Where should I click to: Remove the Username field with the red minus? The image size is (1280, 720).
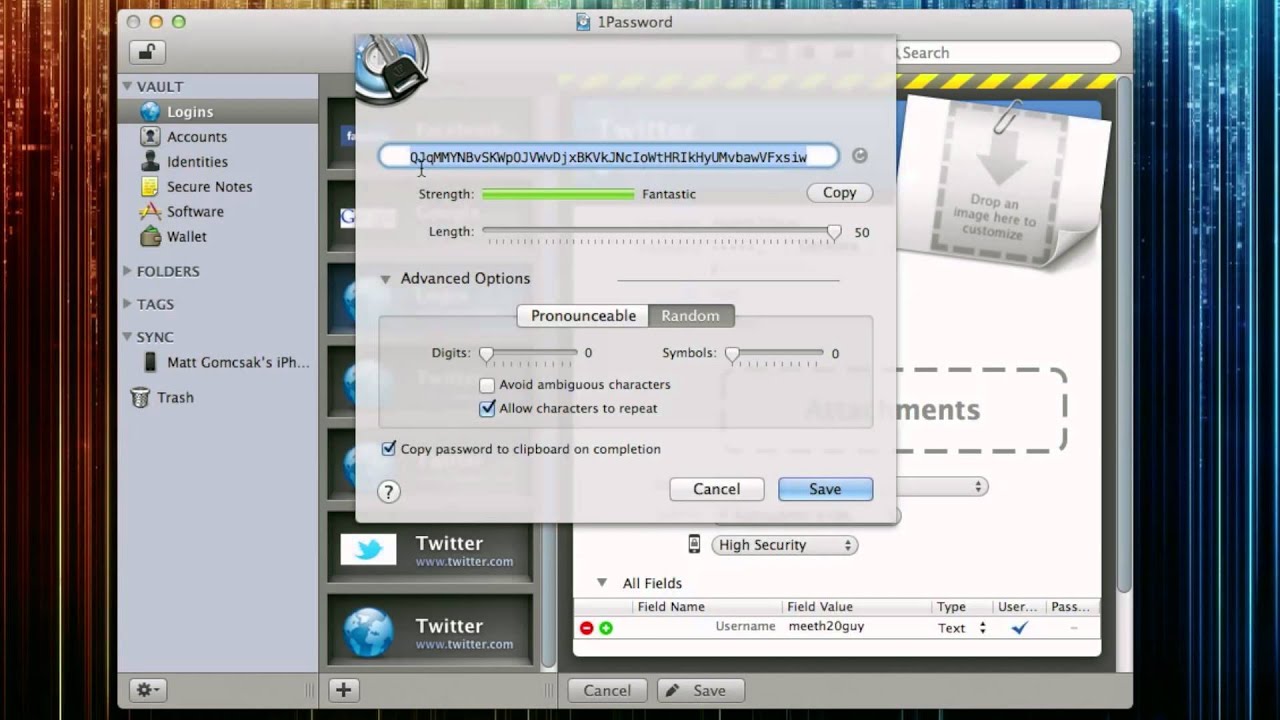[586, 628]
